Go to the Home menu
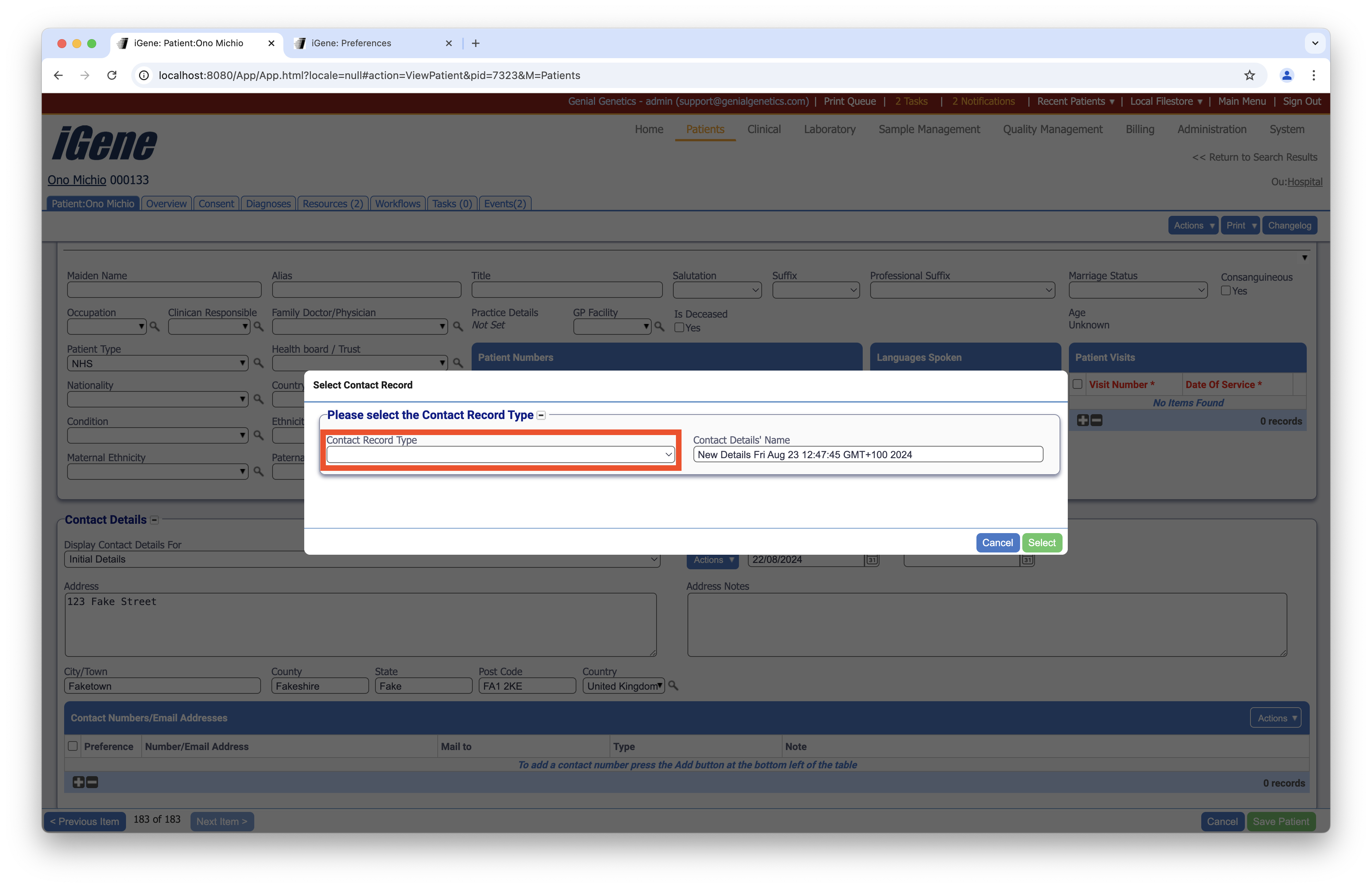 (649, 130)
